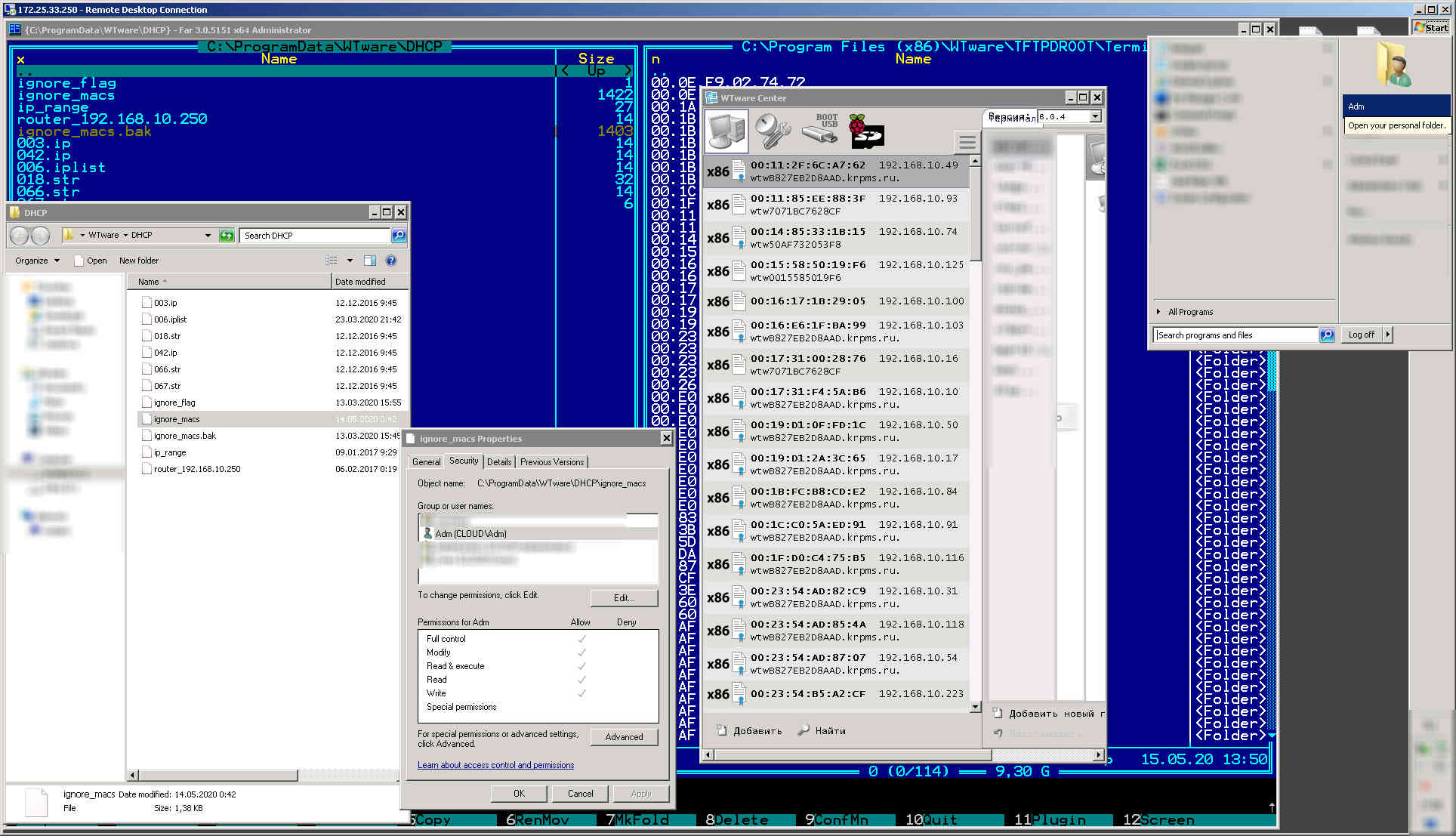Switch to the Details tab

pos(498,461)
